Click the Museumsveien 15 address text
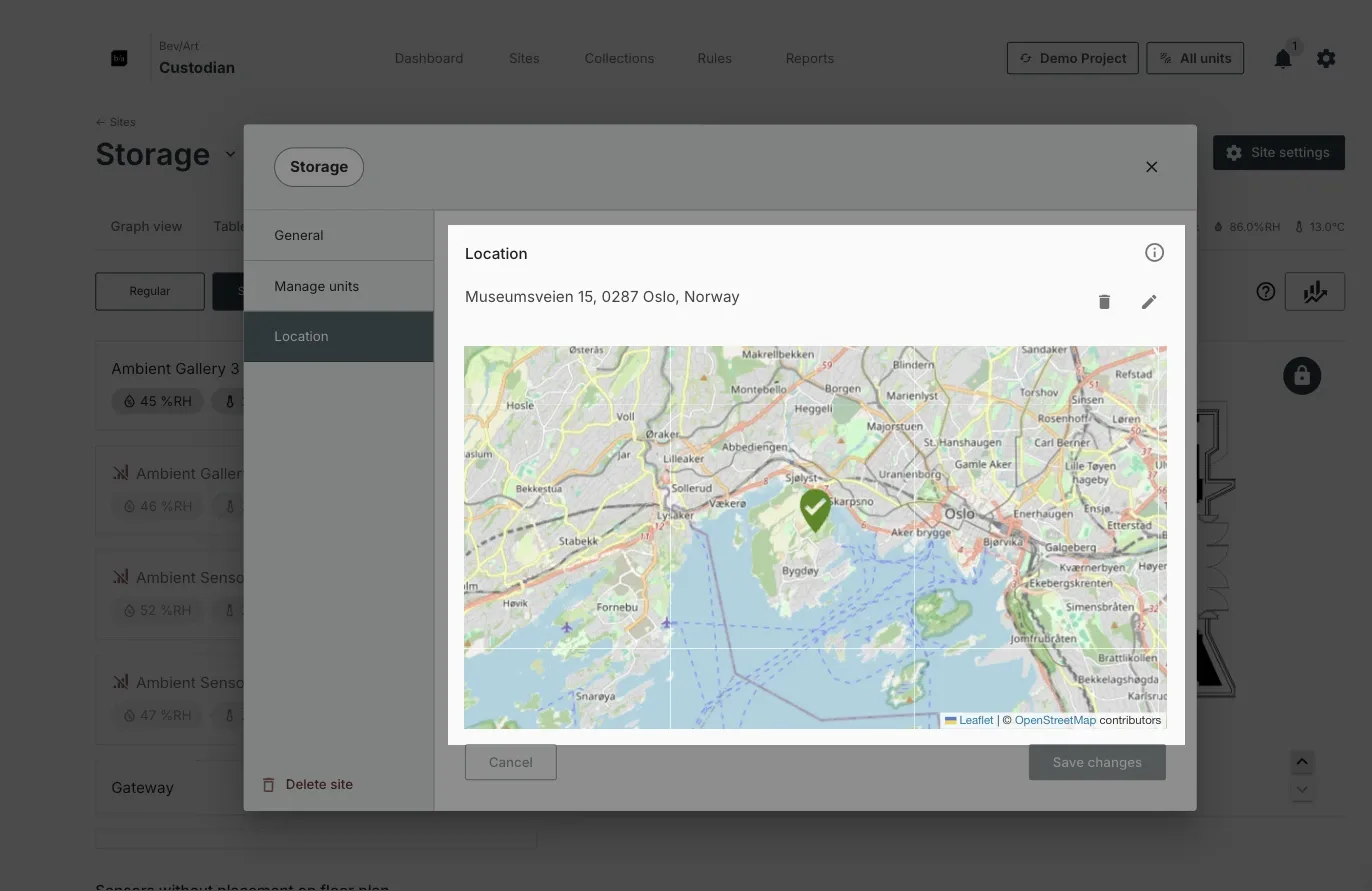Viewport: 1372px width, 891px height. (602, 297)
